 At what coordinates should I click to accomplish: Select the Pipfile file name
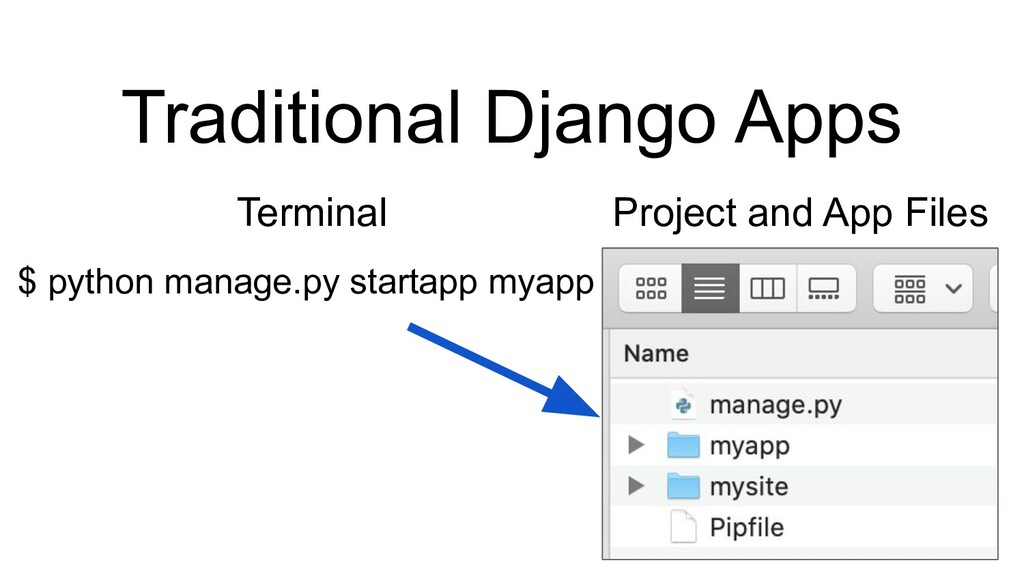tap(746, 528)
